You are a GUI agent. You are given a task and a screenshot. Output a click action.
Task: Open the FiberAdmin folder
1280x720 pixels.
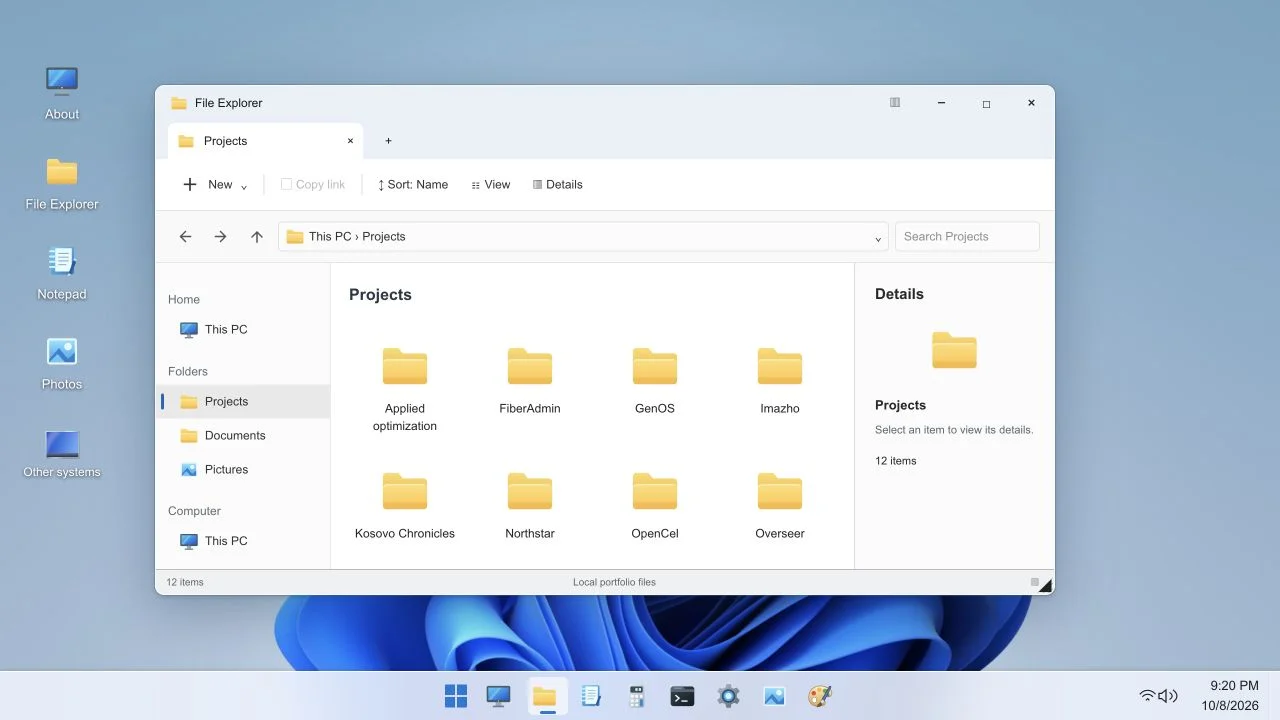tap(530, 380)
